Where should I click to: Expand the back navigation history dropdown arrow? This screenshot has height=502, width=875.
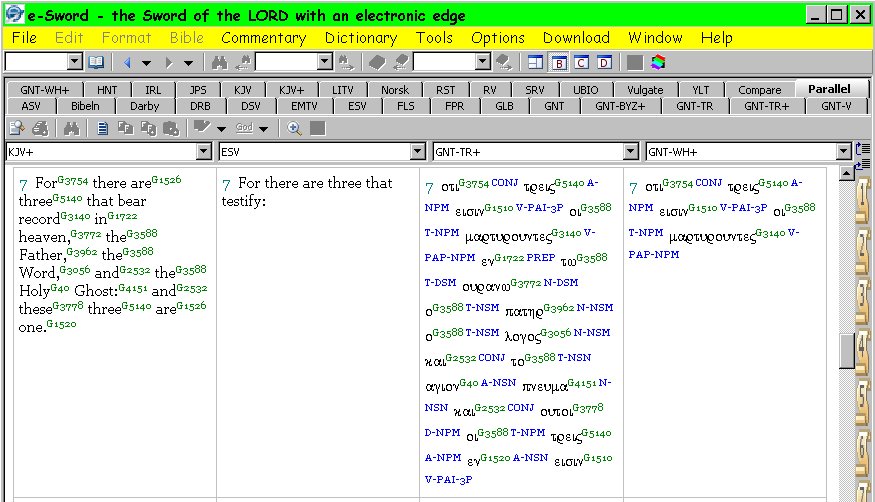pyautogui.click(x=146, y=63)
